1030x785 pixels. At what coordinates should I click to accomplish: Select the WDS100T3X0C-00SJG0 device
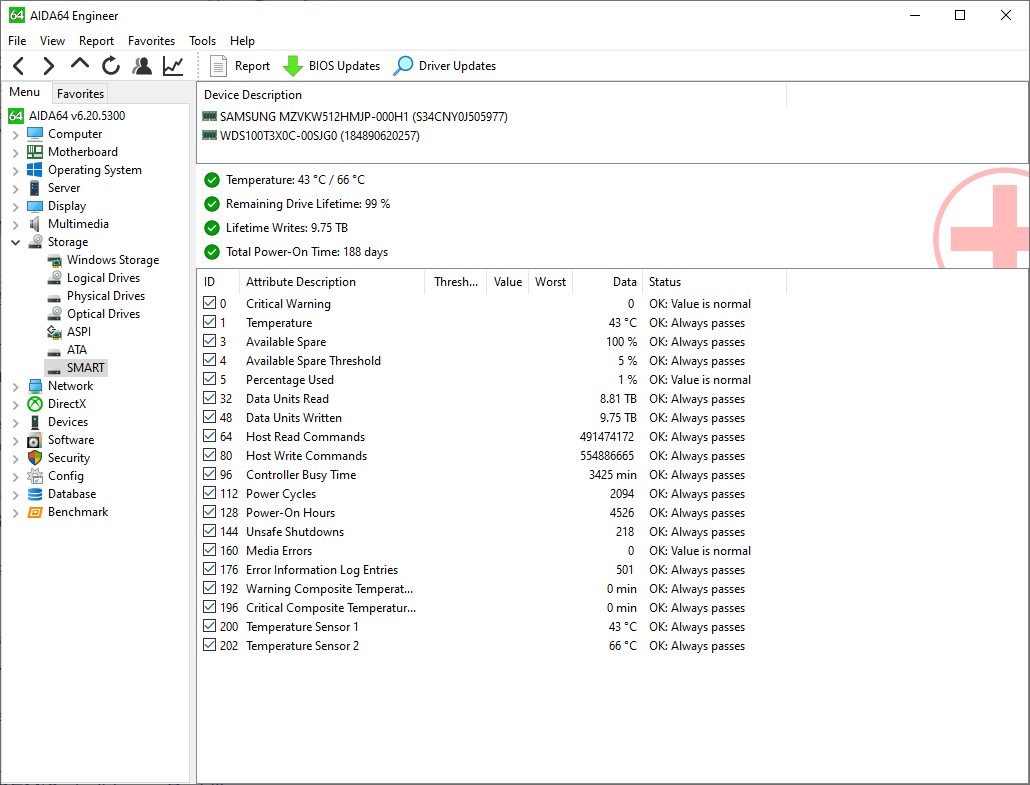[311, 136]
